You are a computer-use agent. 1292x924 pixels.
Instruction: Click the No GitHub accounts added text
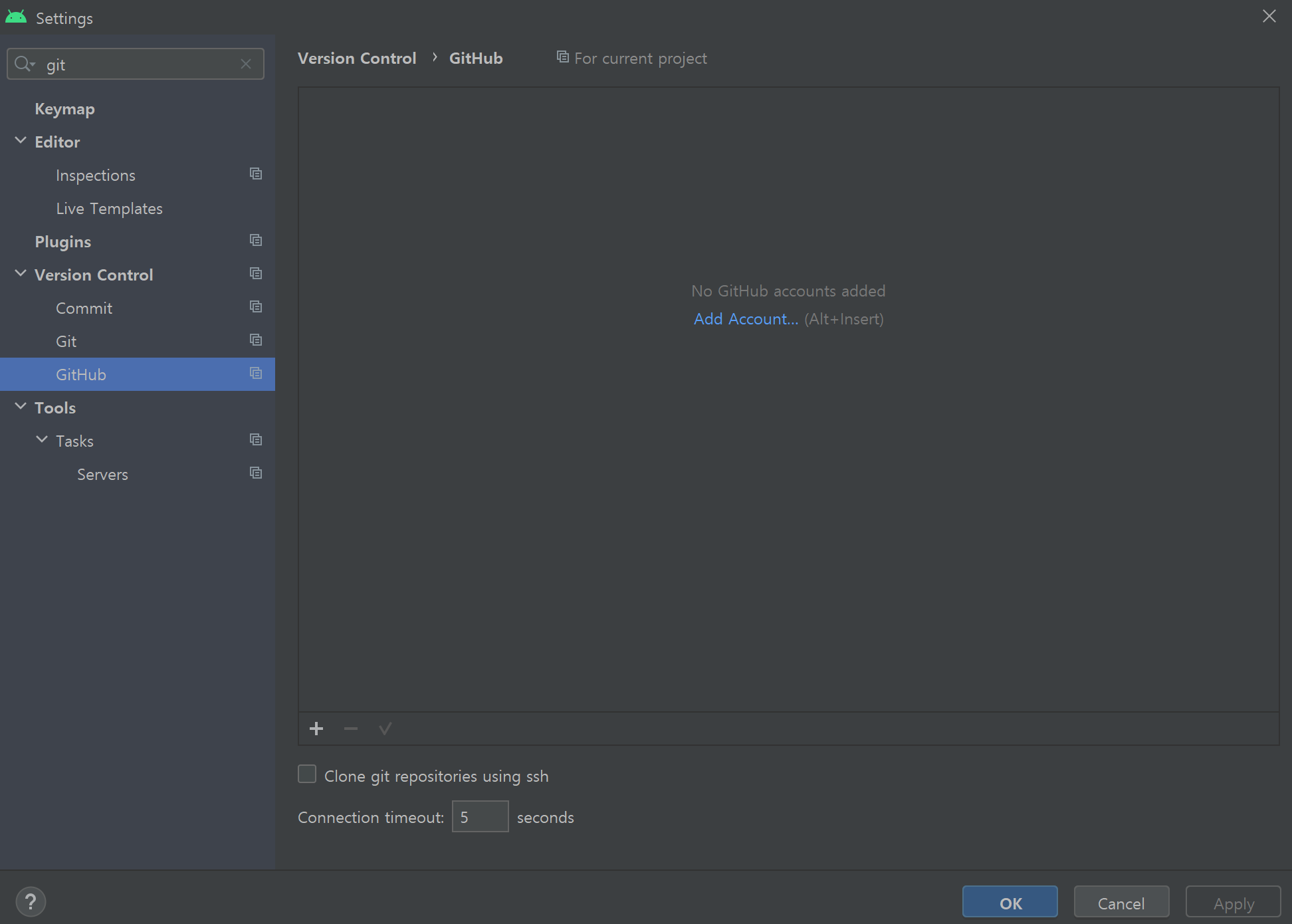tap(788, 291)
